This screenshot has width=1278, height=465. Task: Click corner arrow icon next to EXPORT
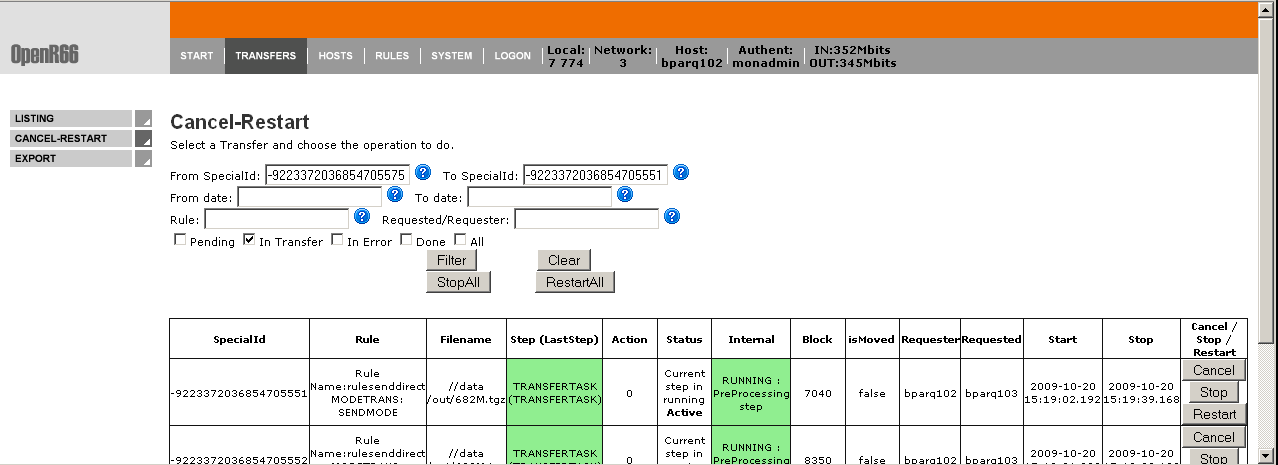pyautogui.click(x=143, y=158)
